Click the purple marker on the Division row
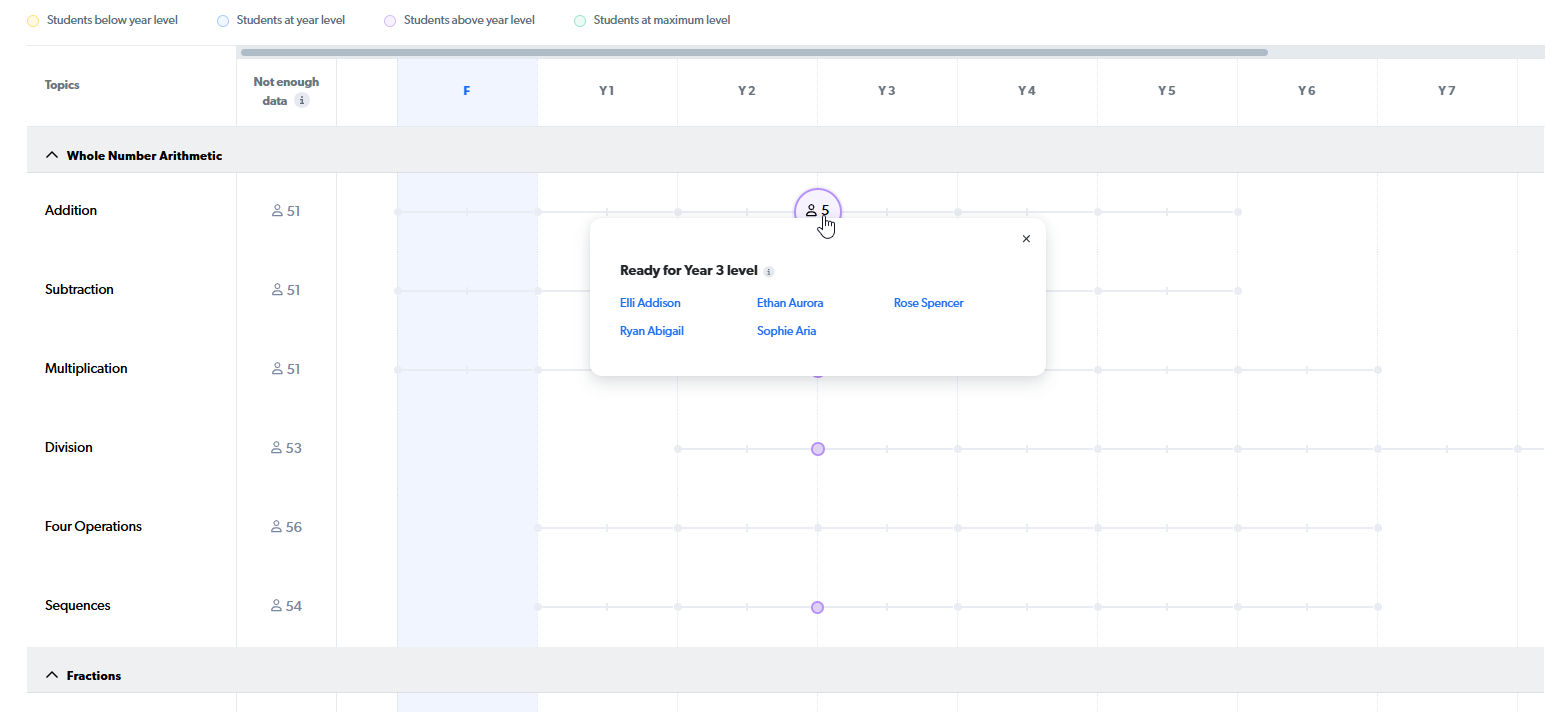The height and width of the screenshot is (712, 1564). click(x=818, y=449)
